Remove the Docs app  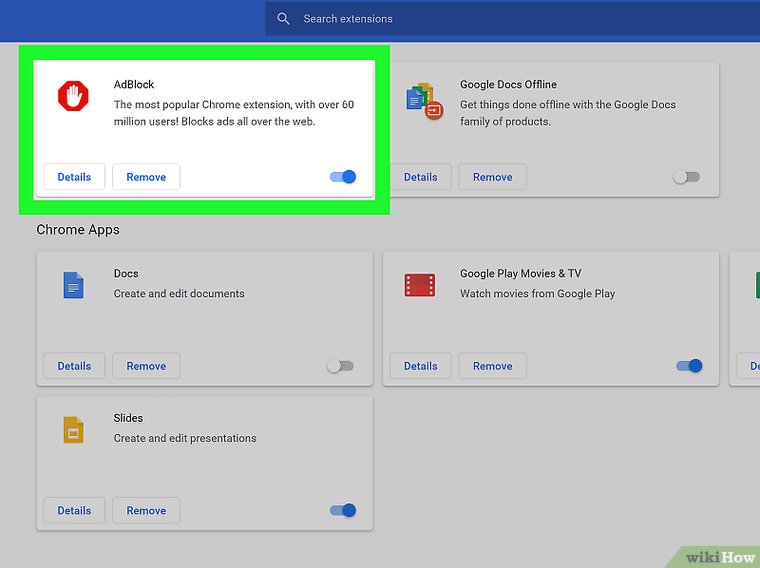pos(146,366)
